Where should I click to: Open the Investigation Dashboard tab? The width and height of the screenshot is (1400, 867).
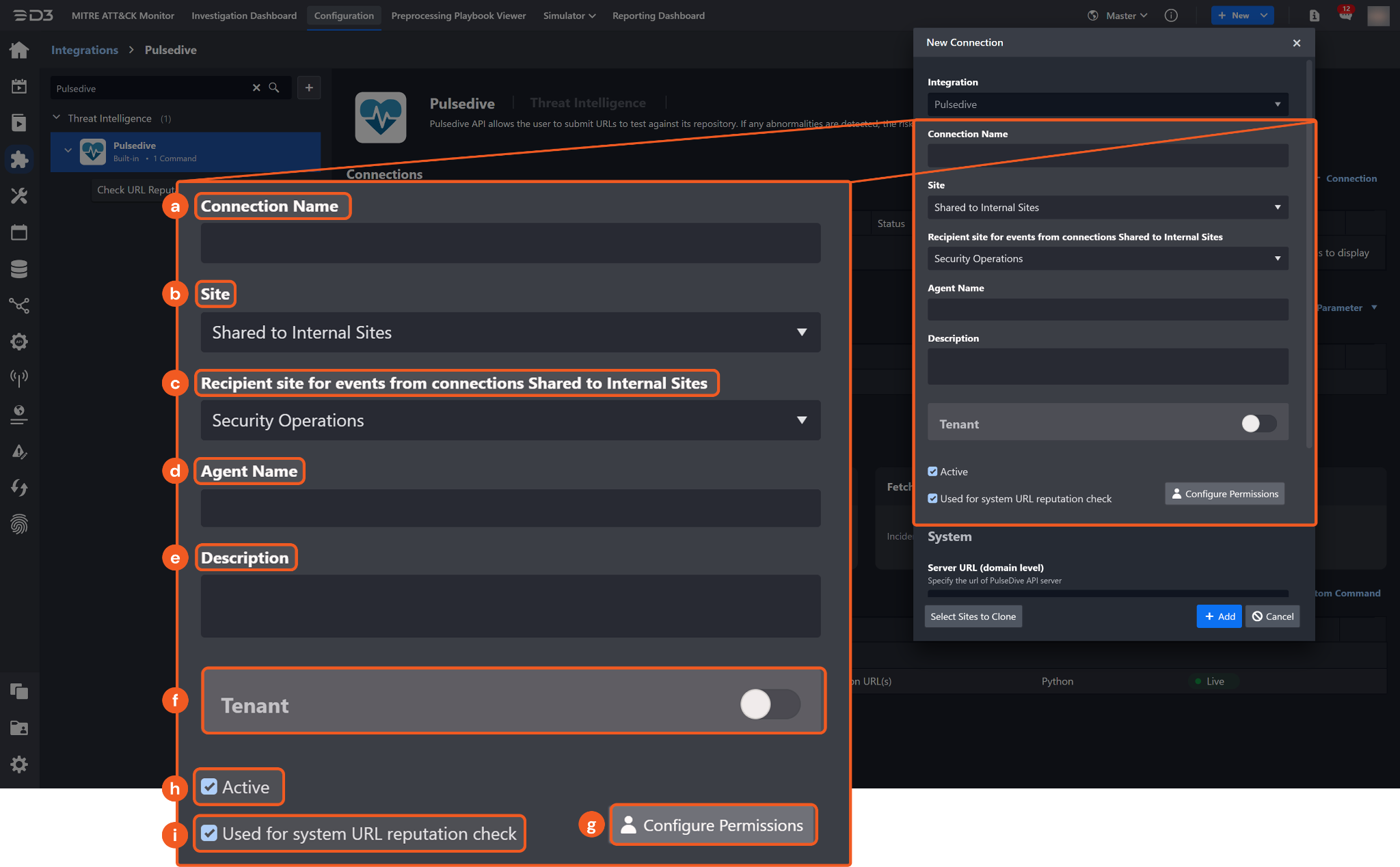(244, 15)
